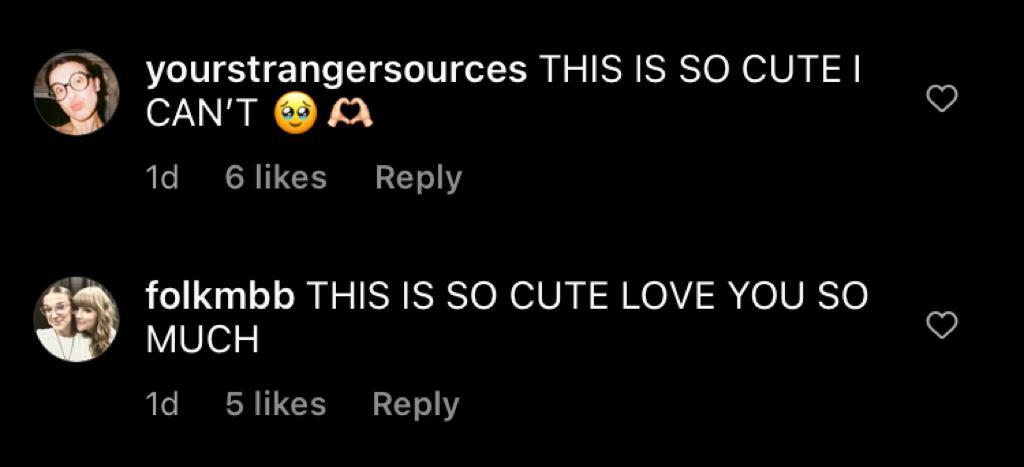Like the yourstrangersources comment with heart icon
This screenshot has width=1024, height=467.
942,99
